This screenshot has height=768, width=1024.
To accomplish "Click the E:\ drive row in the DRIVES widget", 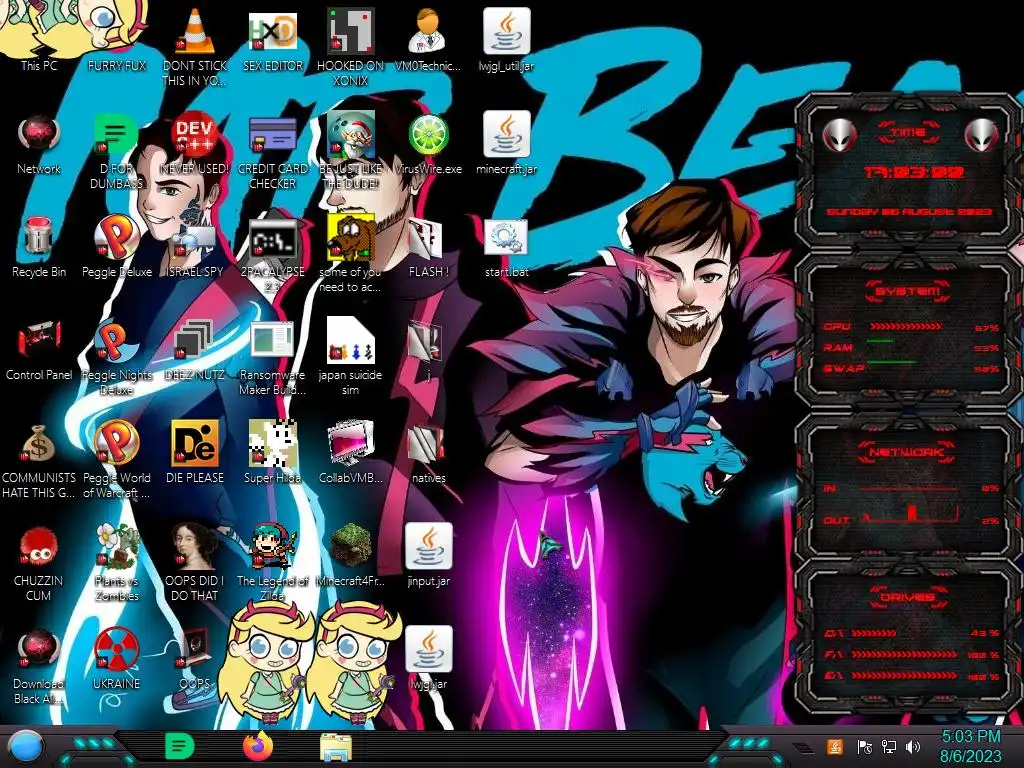I will [912, 676].
